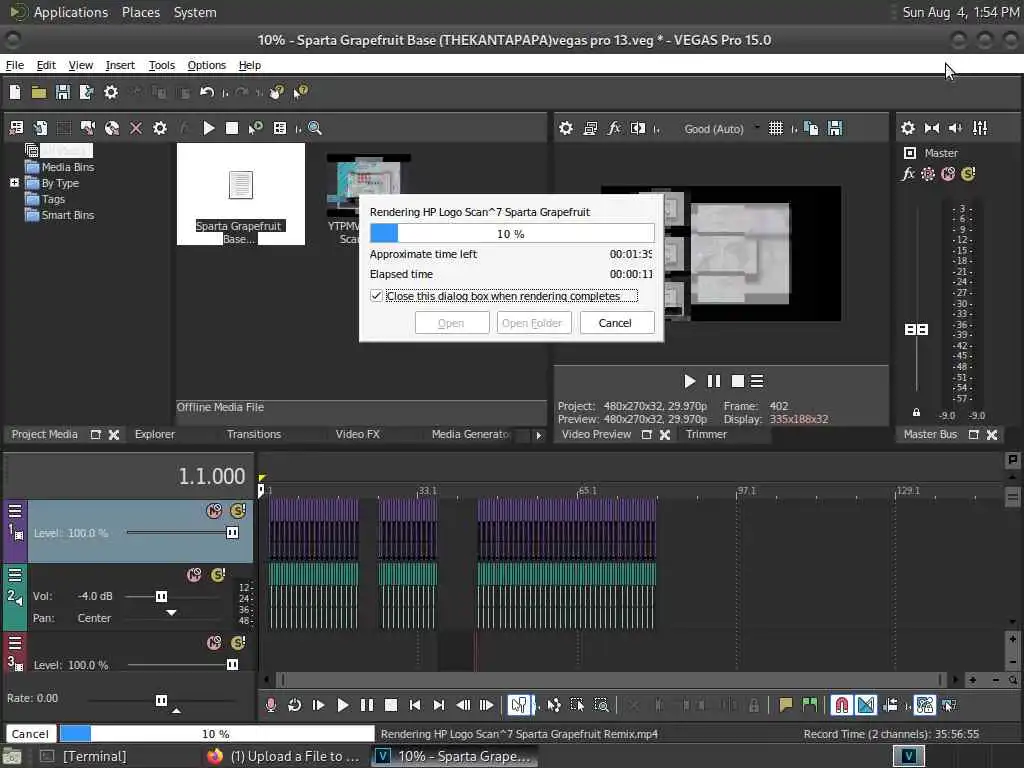
Task: Expand the By Type tree node
Action: pos(14,183)
